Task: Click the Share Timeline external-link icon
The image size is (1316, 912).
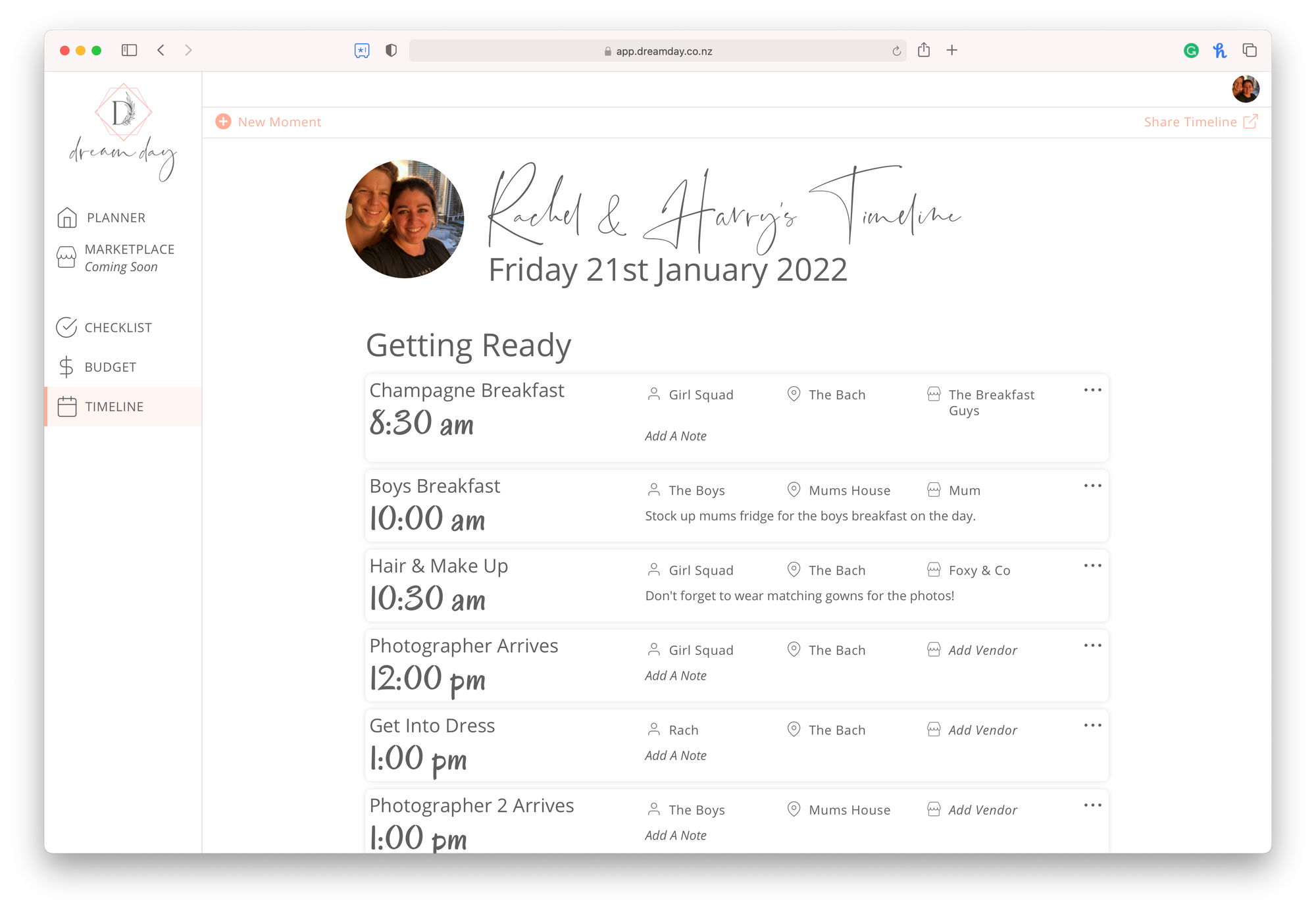Action: point(1250,121)
